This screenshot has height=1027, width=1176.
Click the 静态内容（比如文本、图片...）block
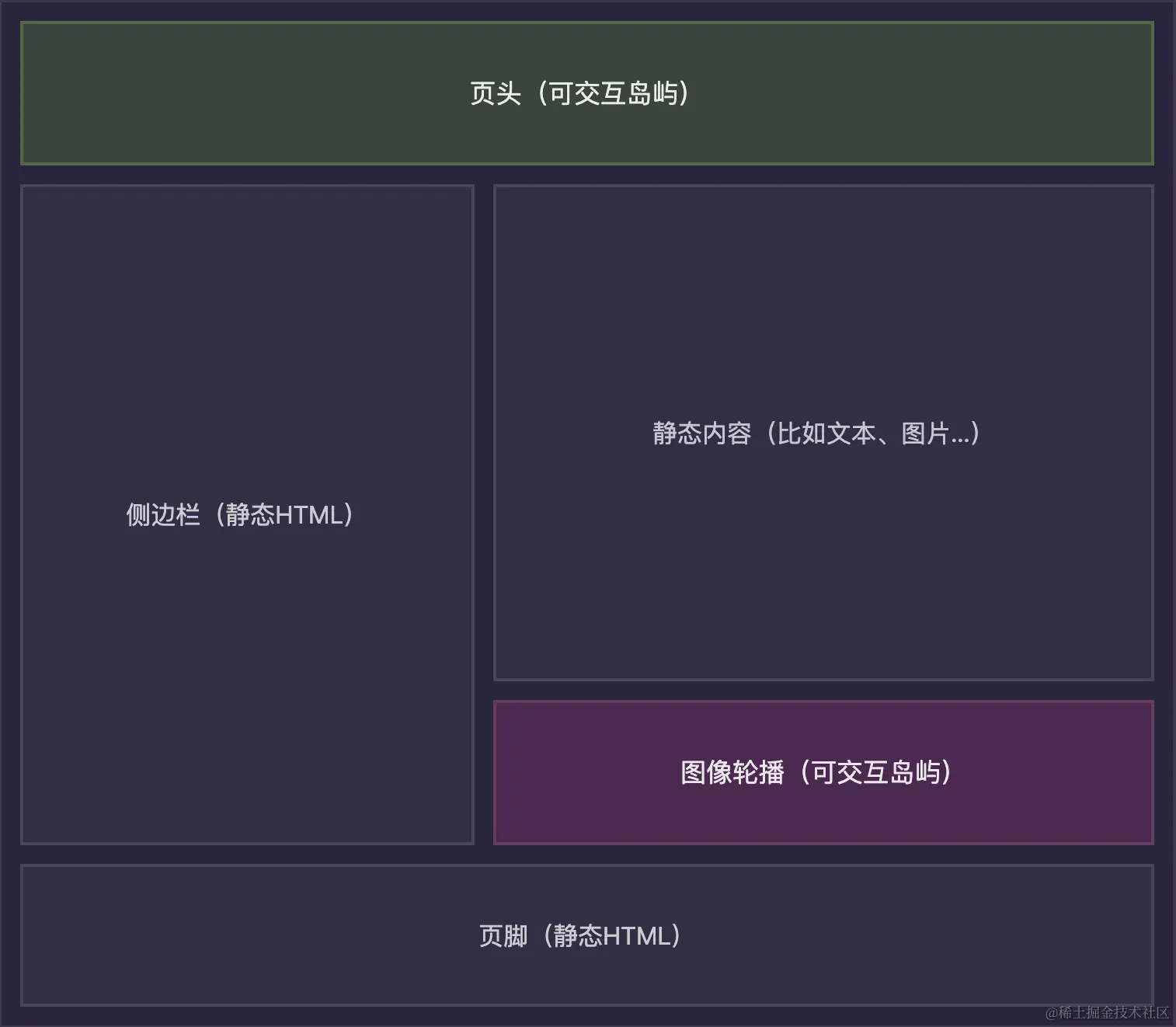coord(823,433)
